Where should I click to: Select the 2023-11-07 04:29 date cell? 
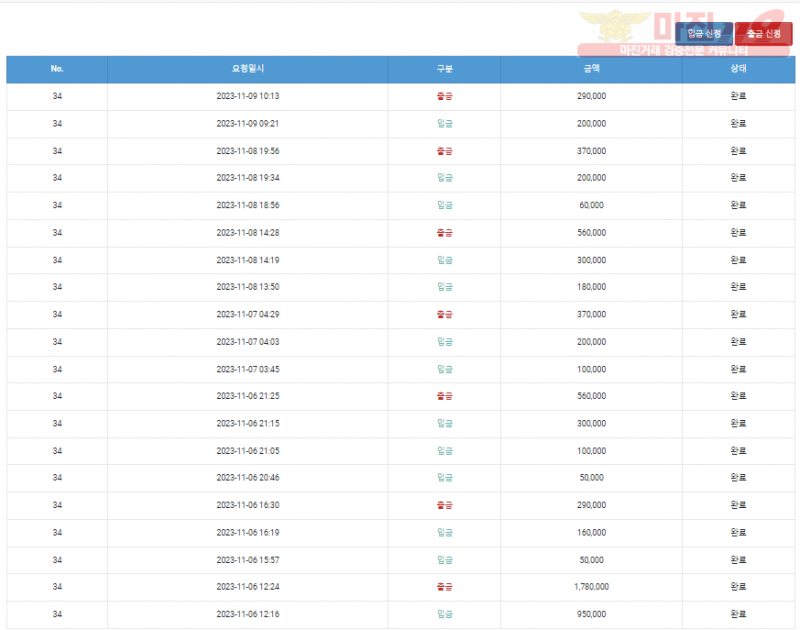pos(247,315)
